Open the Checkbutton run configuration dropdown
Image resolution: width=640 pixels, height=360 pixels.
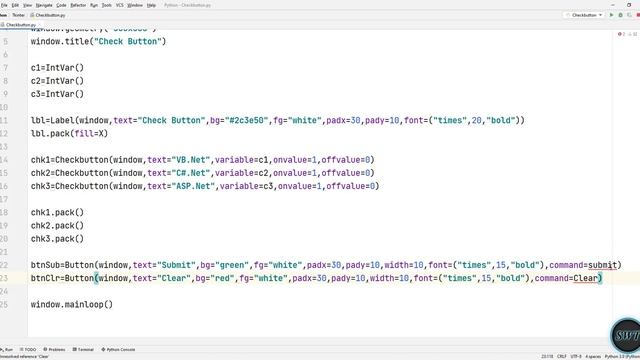[x=584, y=15]
